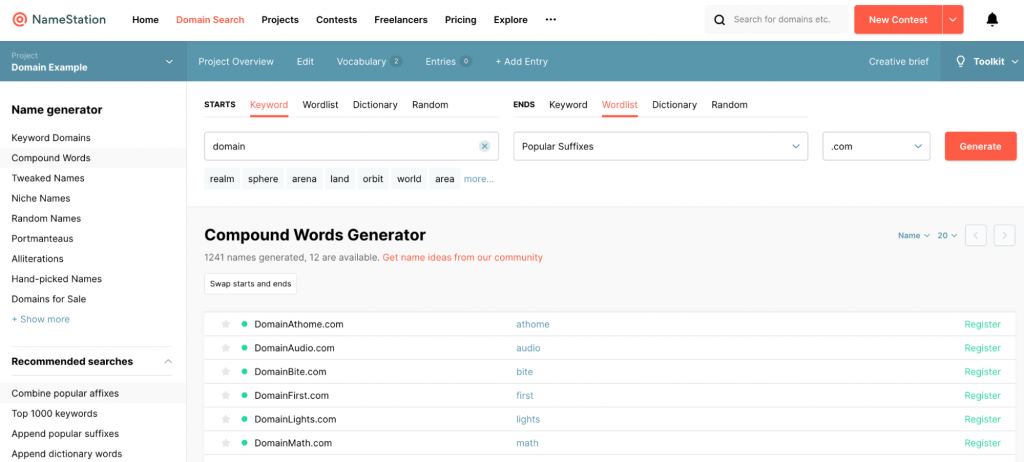Open the Freelancers menu item

401,20
